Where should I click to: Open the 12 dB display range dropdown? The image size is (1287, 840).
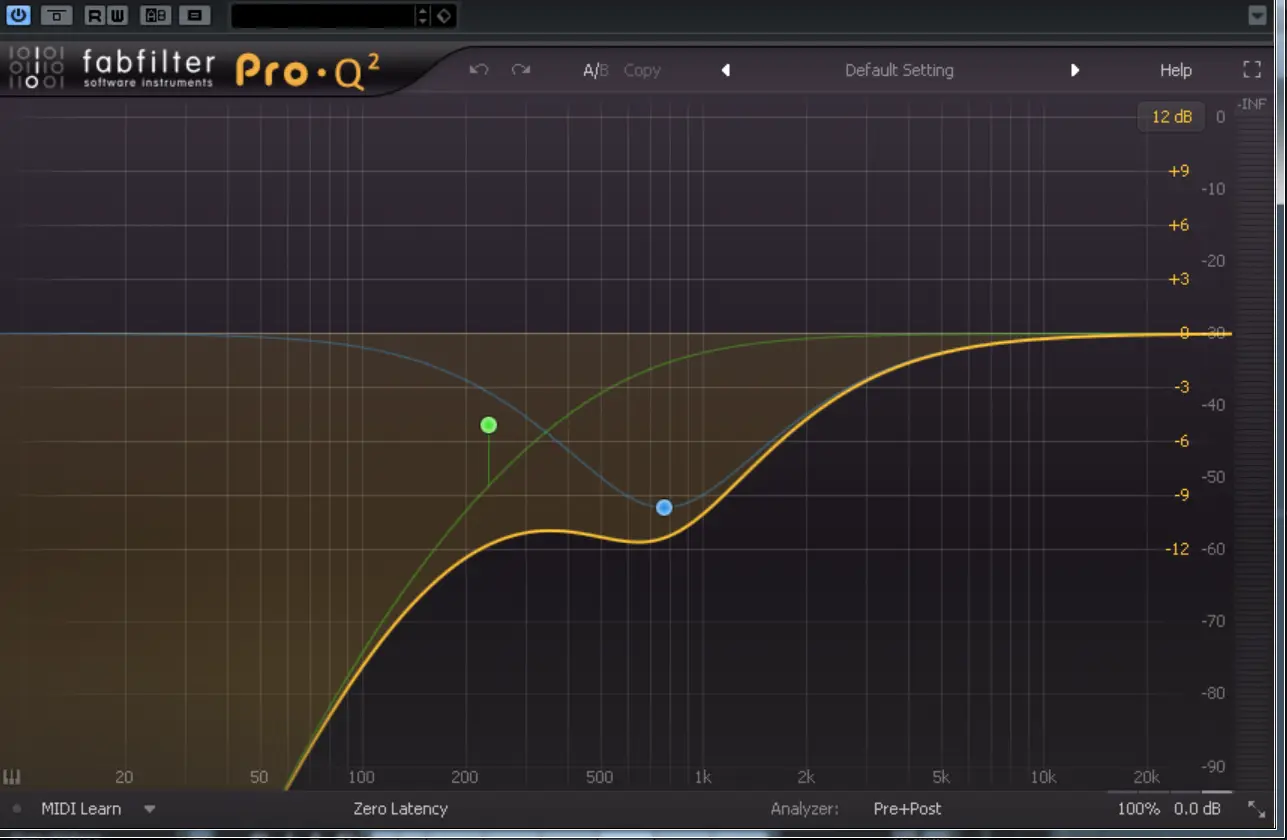click(x=1171, y=117)
